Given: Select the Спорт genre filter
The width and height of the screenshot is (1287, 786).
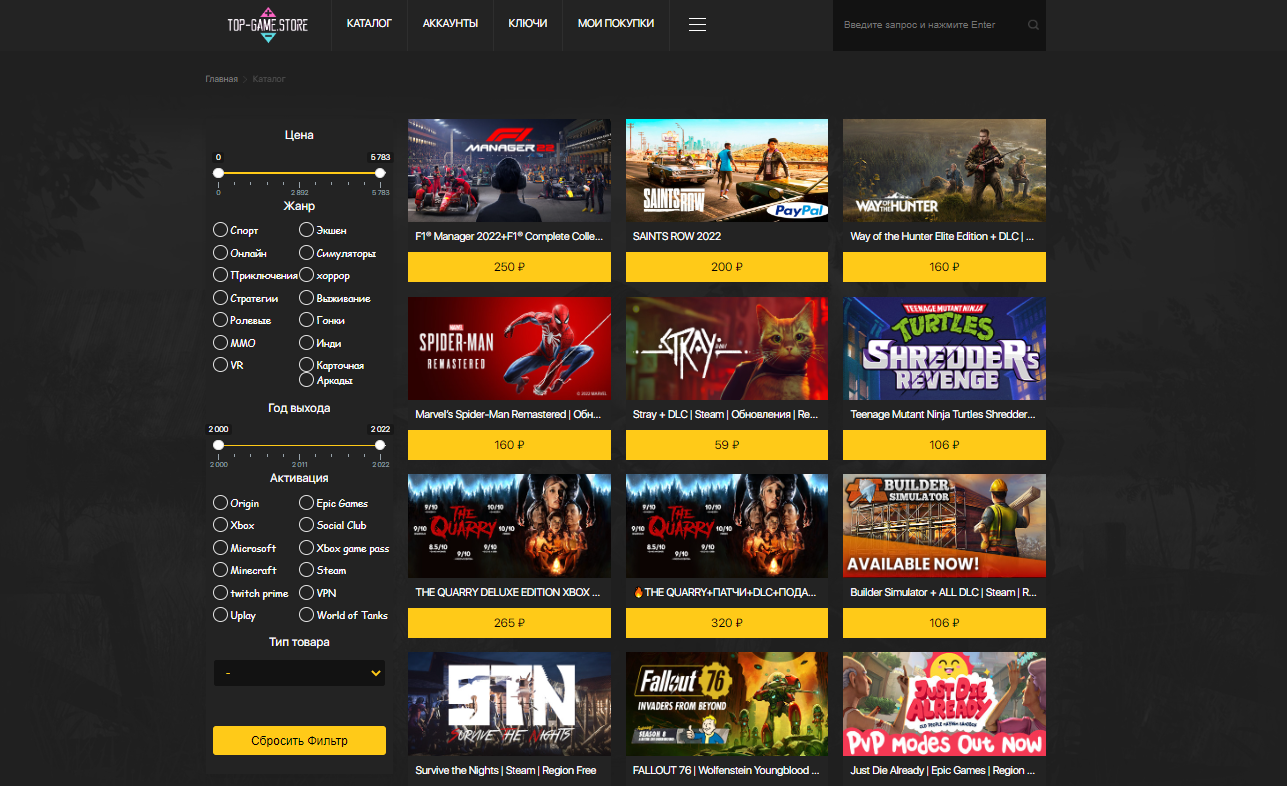Looking at the screenshot, I should (x=220, y=230).
